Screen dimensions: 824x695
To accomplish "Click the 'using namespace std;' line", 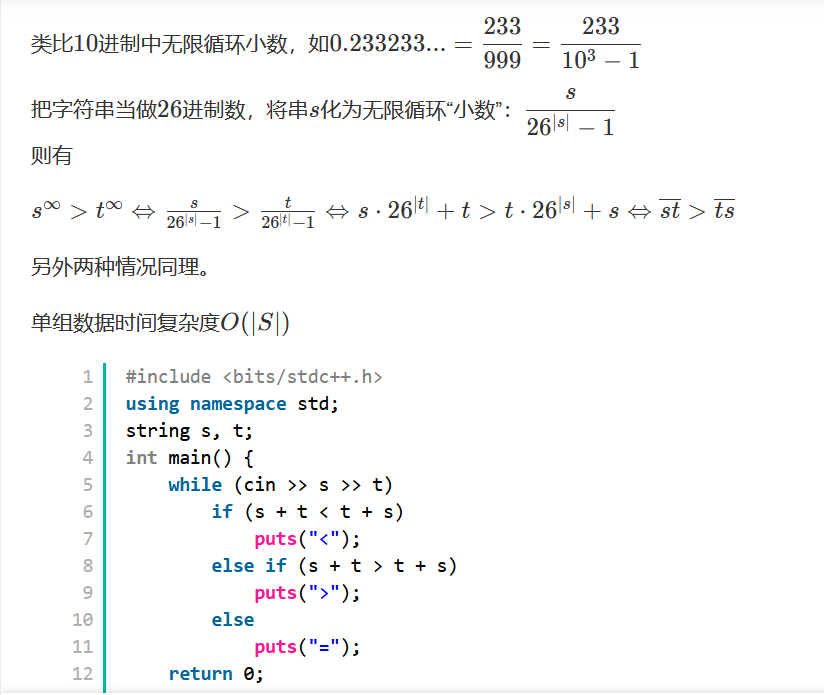I will pos(232,404).
